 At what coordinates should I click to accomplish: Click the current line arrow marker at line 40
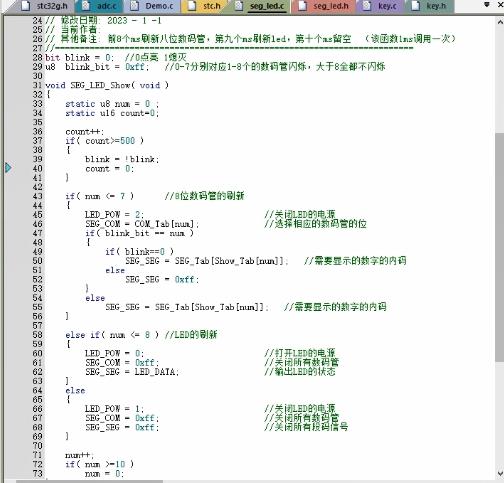coord(8,168)
